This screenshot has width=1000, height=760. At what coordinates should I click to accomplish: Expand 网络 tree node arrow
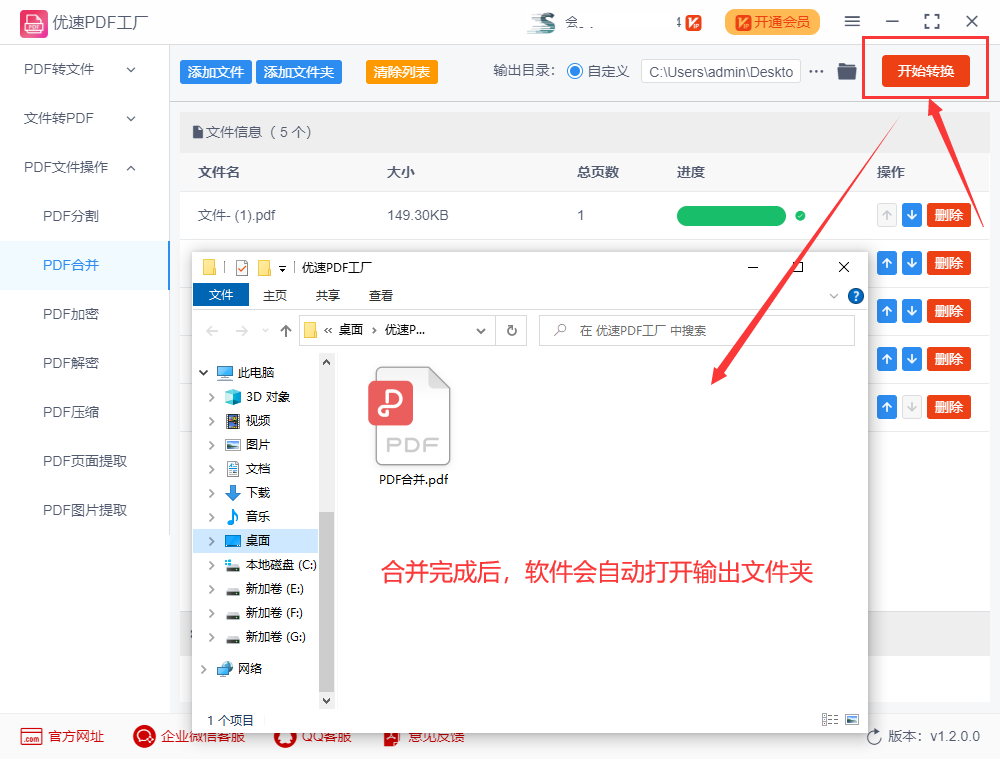coord(203,669)
